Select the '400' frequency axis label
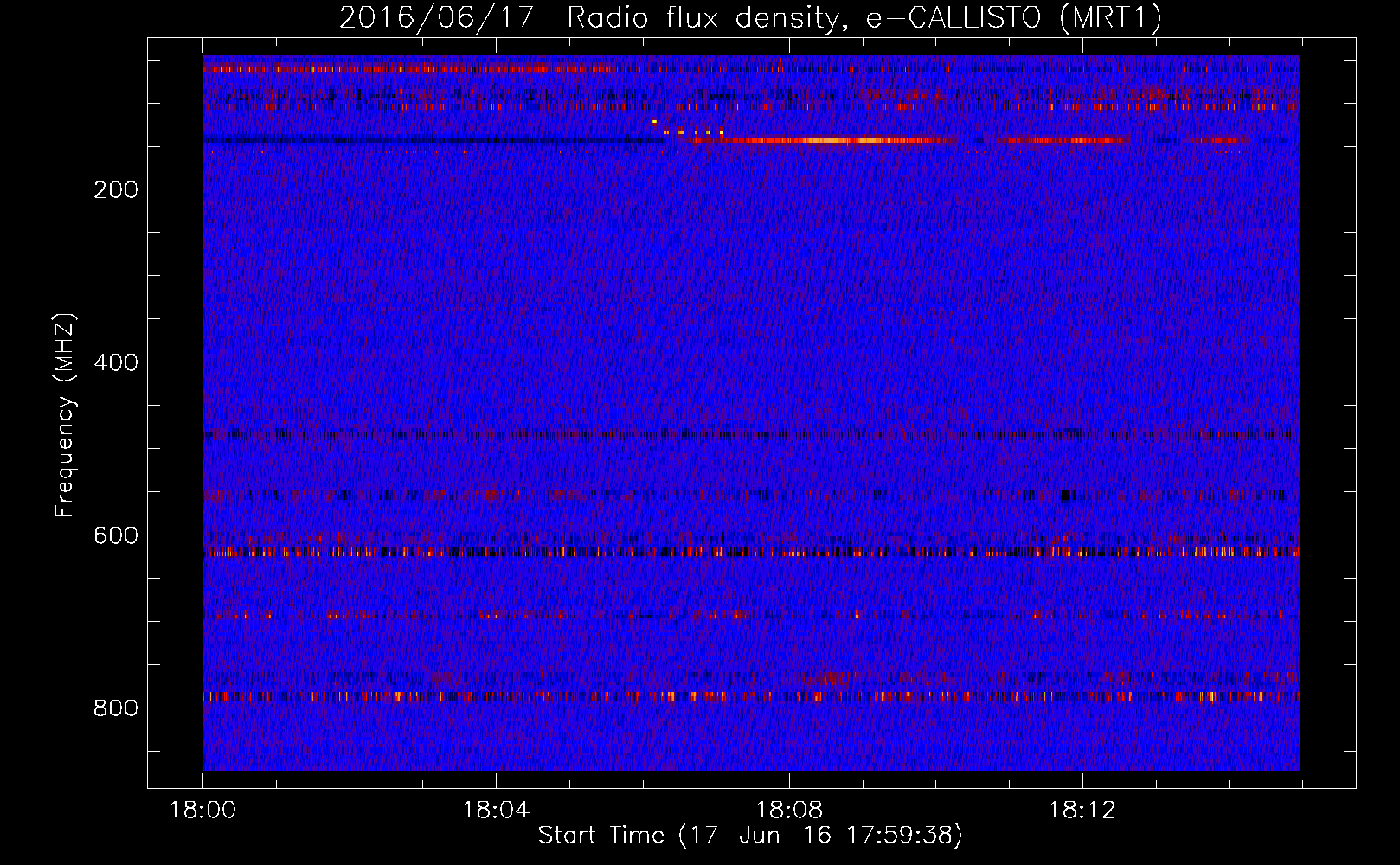 coord(116,362)
